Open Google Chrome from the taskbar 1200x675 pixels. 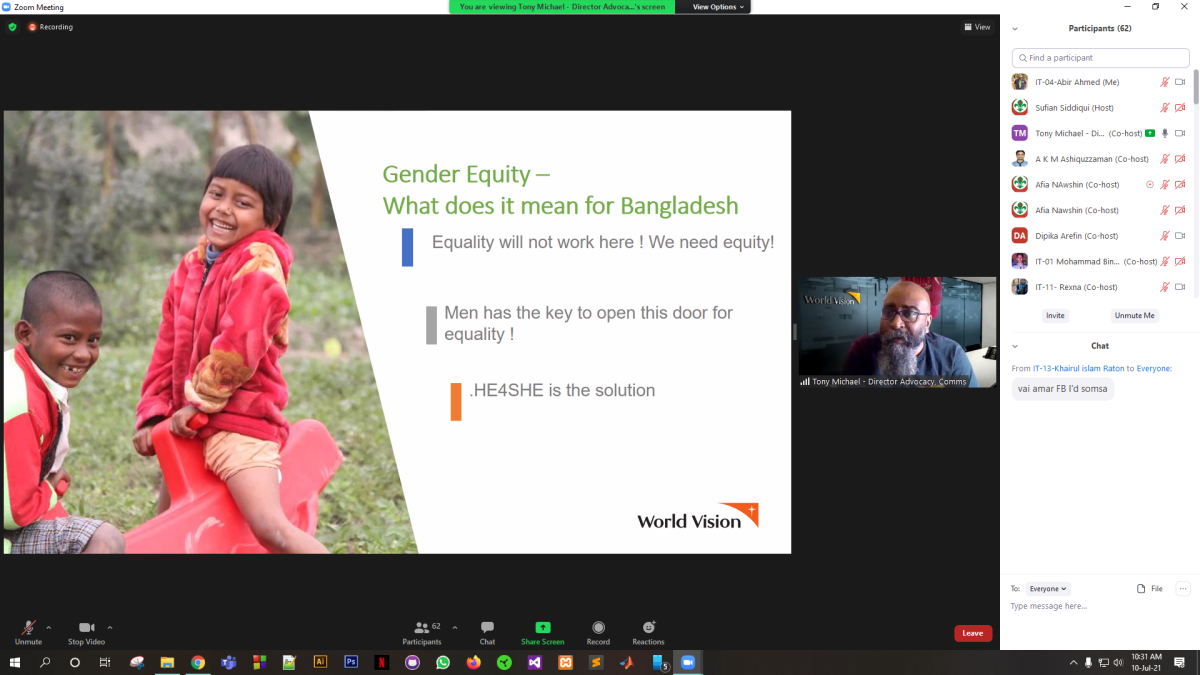tap(198, 662)
